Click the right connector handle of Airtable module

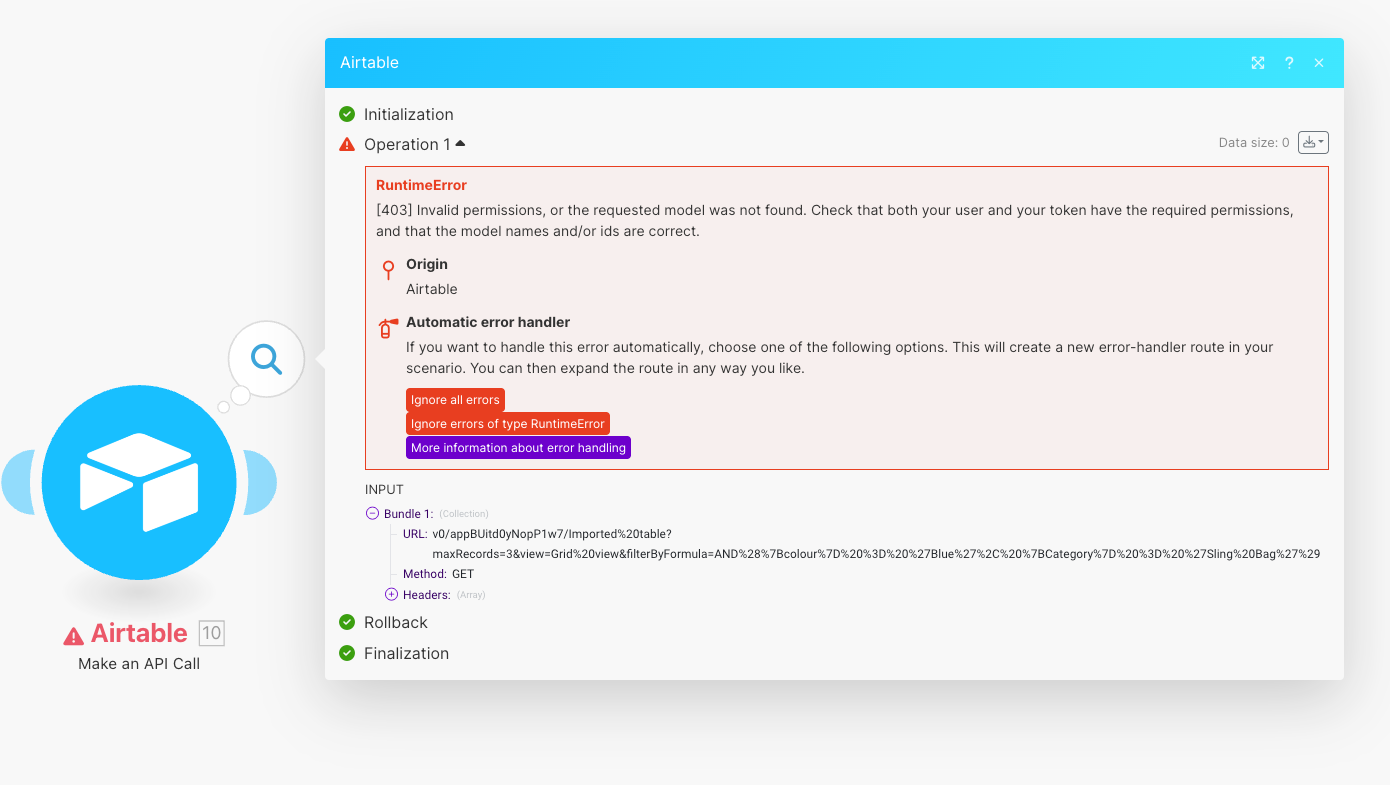[259, 483]
